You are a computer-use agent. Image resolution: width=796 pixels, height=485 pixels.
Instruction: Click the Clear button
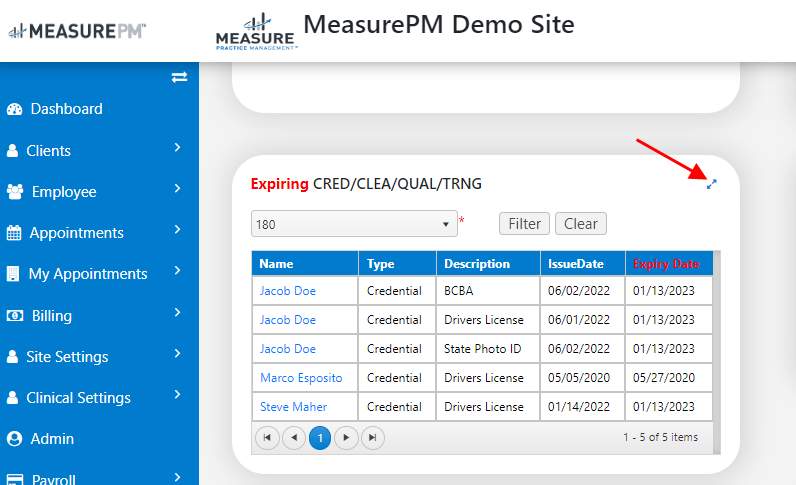581,224
